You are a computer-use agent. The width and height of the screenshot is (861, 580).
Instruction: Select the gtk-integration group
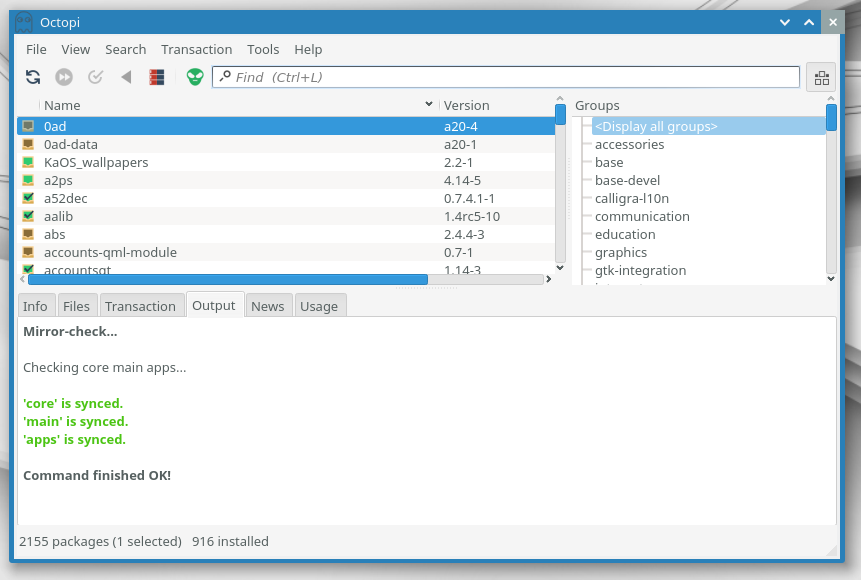(640, 270)
